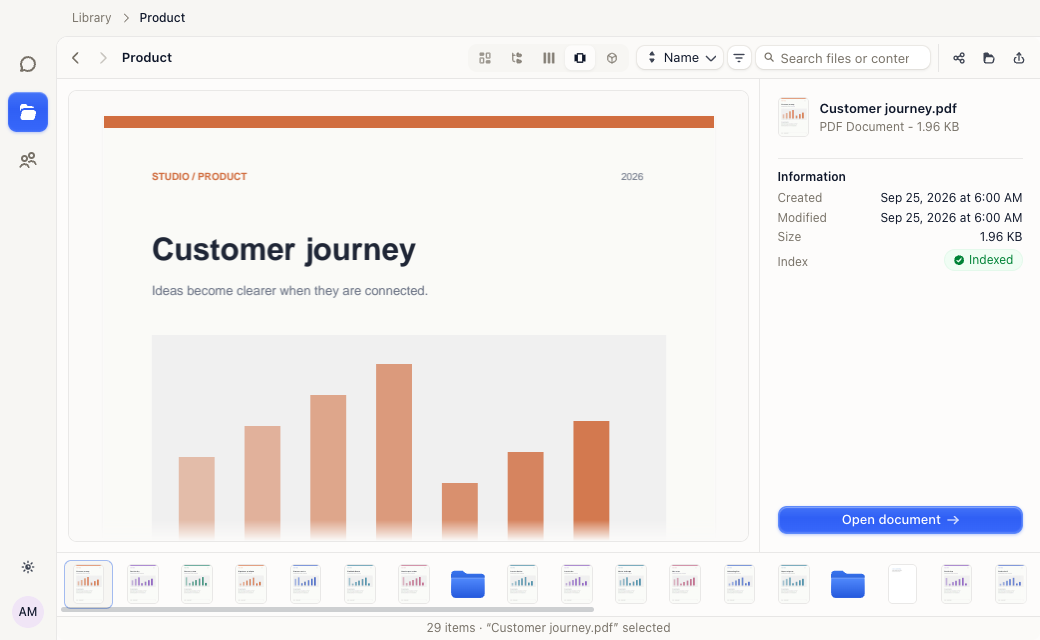Switch to tree view
Screen dimensions: 1040x640
[517, 58]
